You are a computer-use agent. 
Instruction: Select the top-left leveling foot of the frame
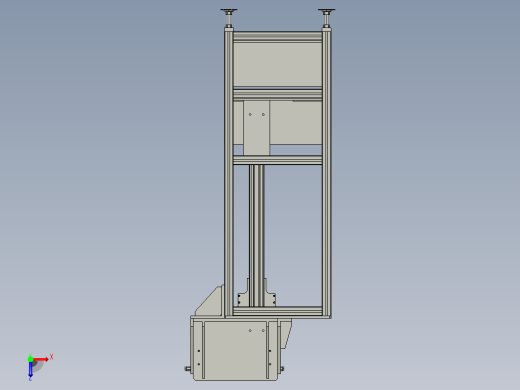(x=229, y=18)
